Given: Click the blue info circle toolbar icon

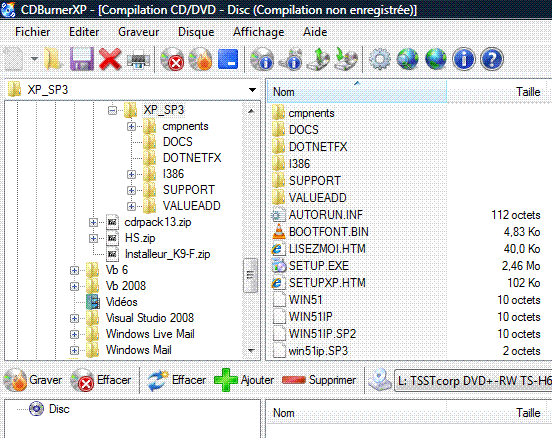Looking at the screenshot, I should (464, 59).
